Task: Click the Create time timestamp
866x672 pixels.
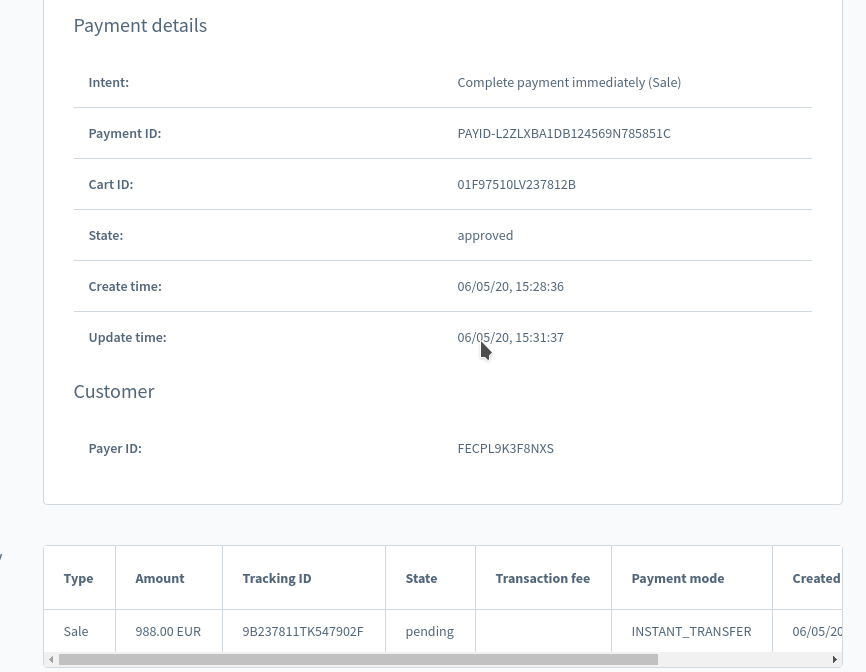Action: coord(511,286)
